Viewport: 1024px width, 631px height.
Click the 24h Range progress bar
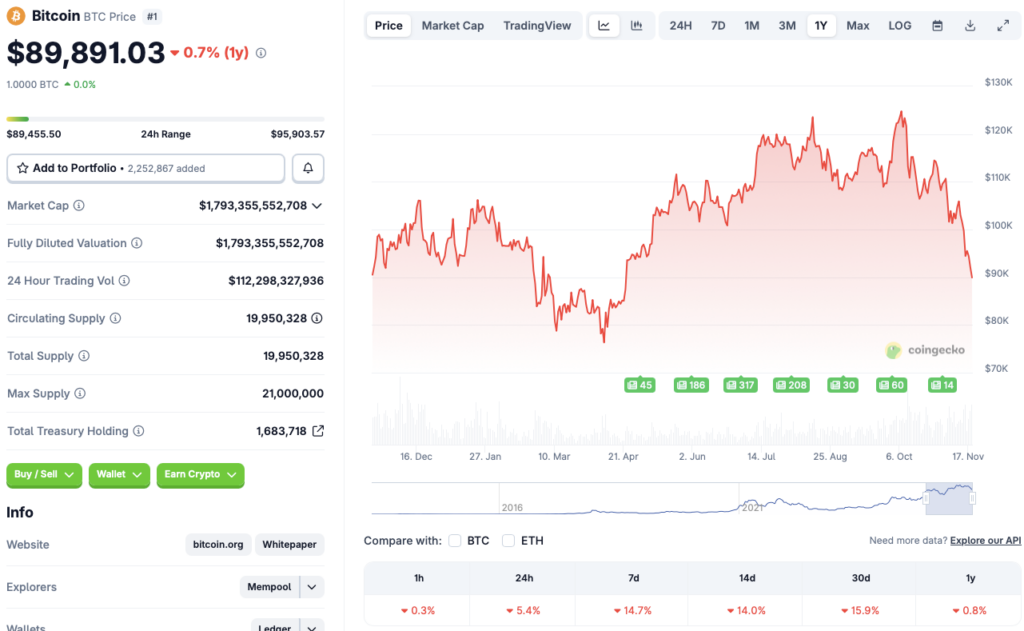click(165, 117)
